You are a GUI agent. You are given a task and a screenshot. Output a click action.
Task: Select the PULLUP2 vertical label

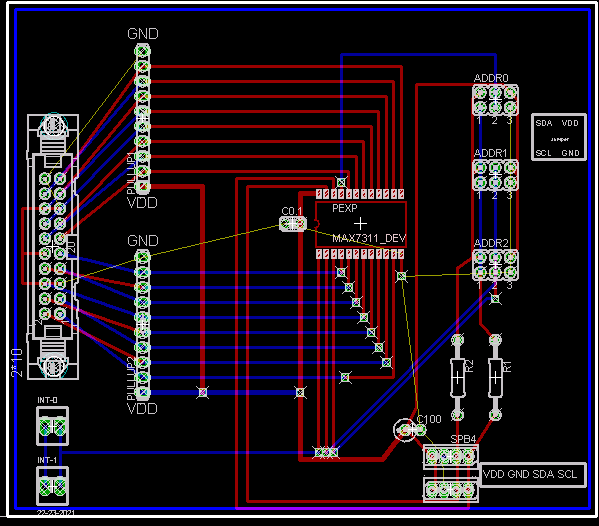(x=131, y=379)
